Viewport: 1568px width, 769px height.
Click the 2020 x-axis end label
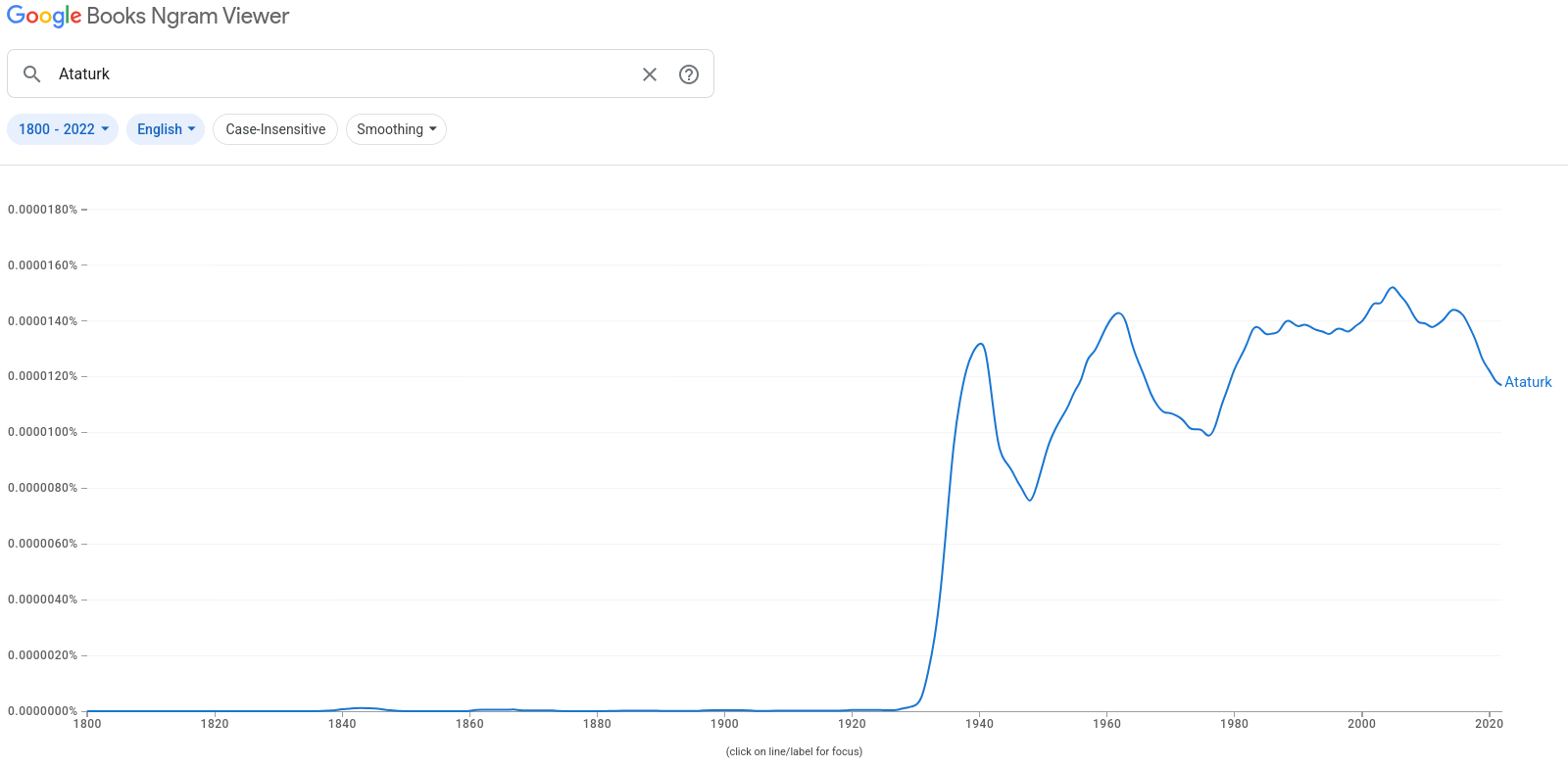pyautogui.click(x=1489, y=724)
